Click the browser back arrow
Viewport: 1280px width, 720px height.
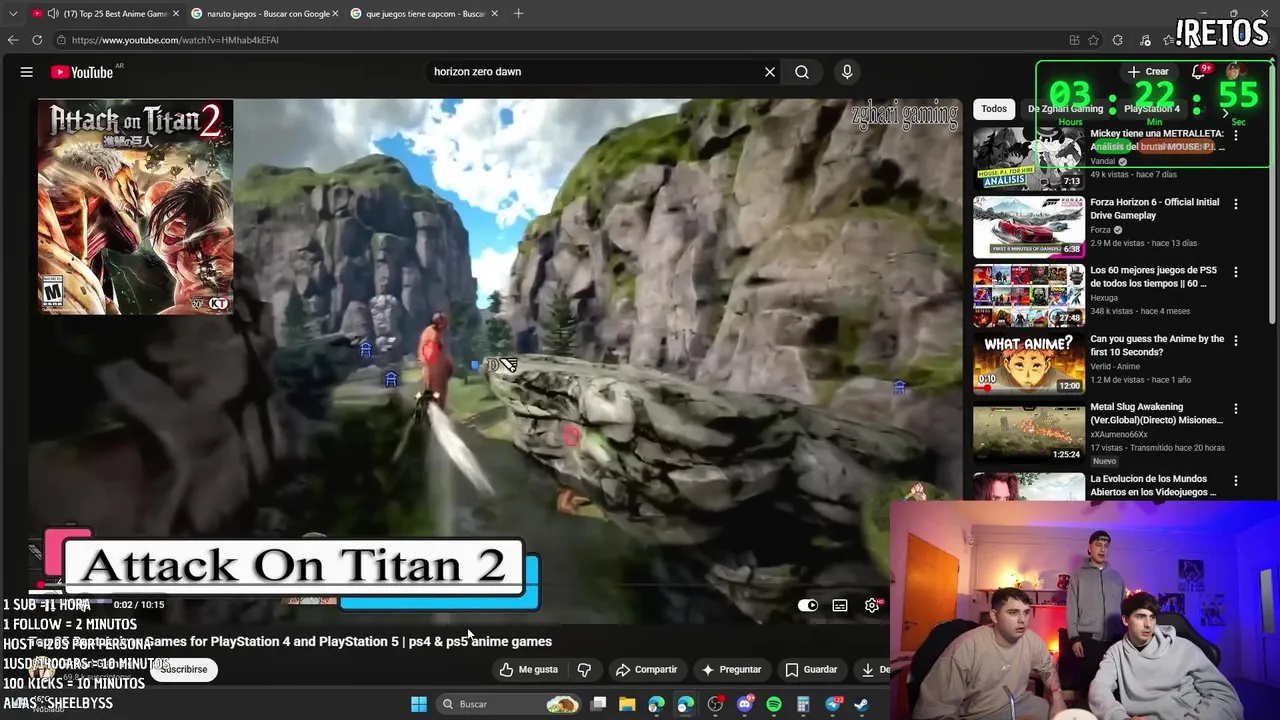[13, 40]
